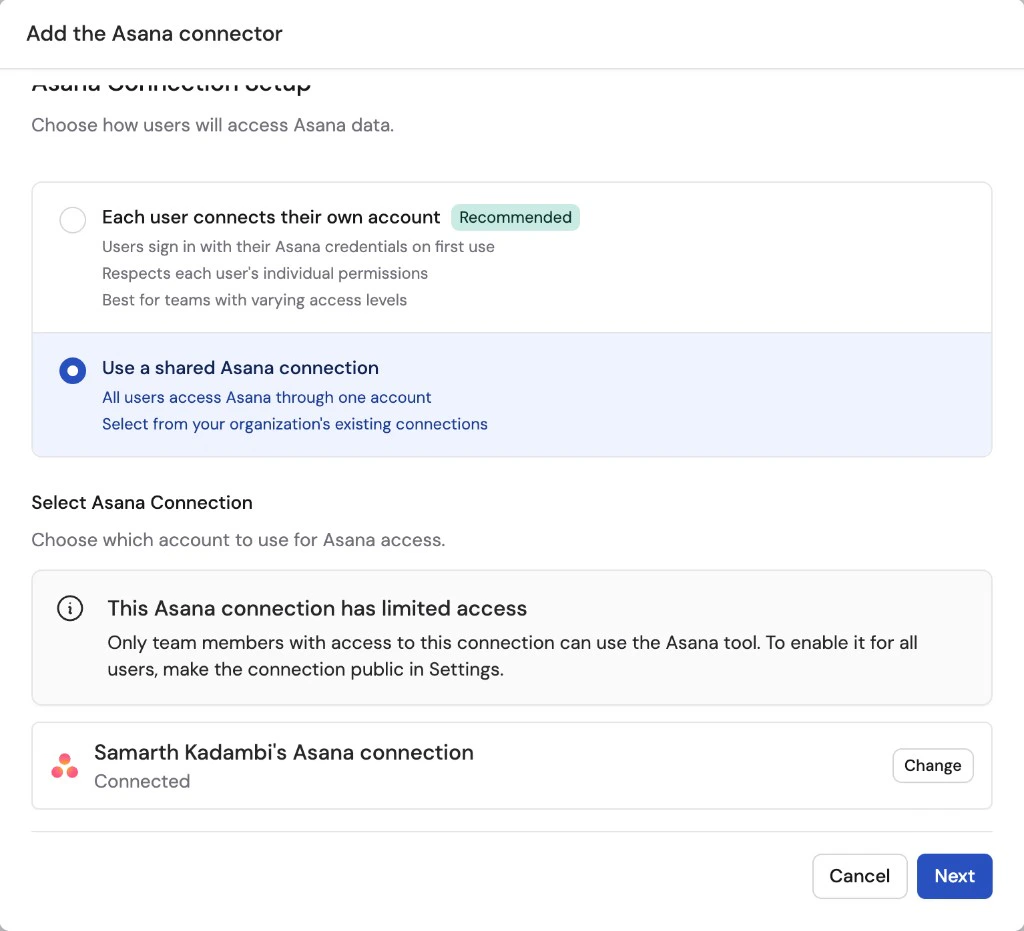
Task: Click the 'Recommended' badge
Action: point(515,217)
